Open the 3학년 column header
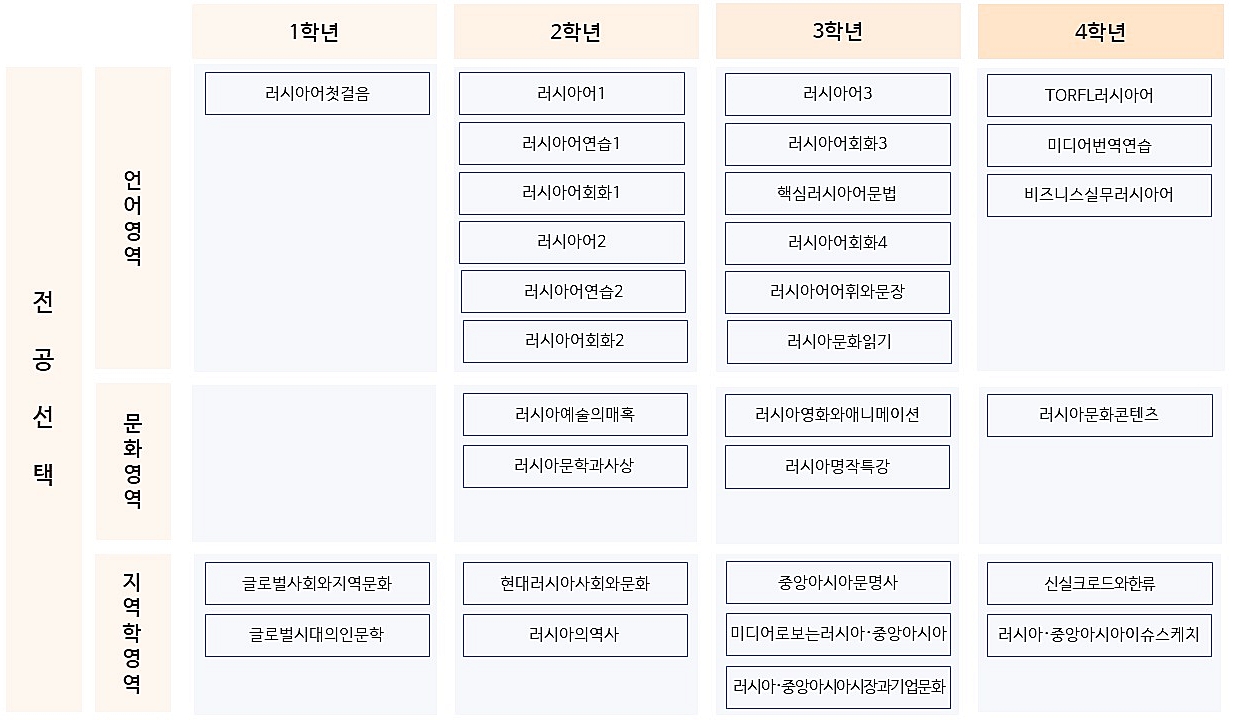The image size is (1234, 720). [838, 31]
